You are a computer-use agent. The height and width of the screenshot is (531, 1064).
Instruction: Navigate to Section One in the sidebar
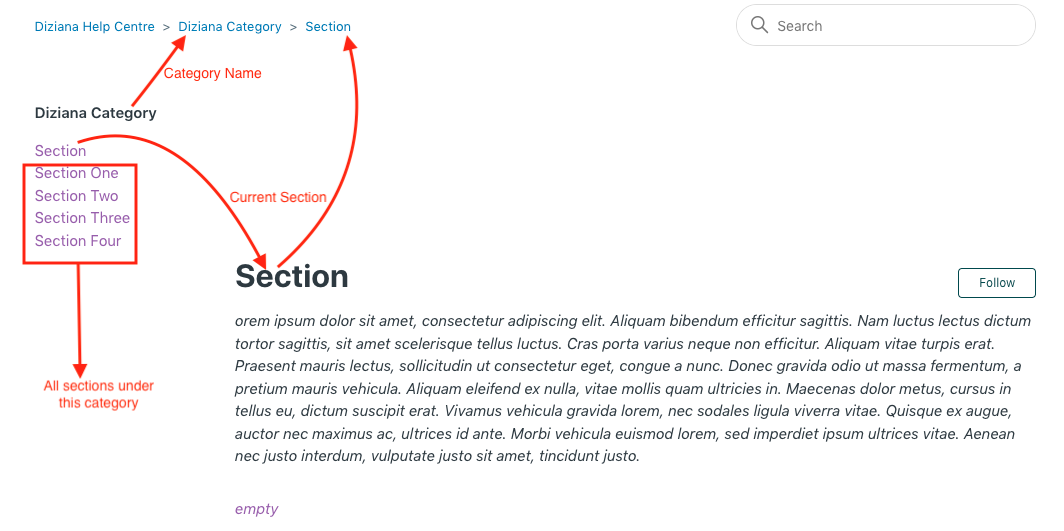76,173
